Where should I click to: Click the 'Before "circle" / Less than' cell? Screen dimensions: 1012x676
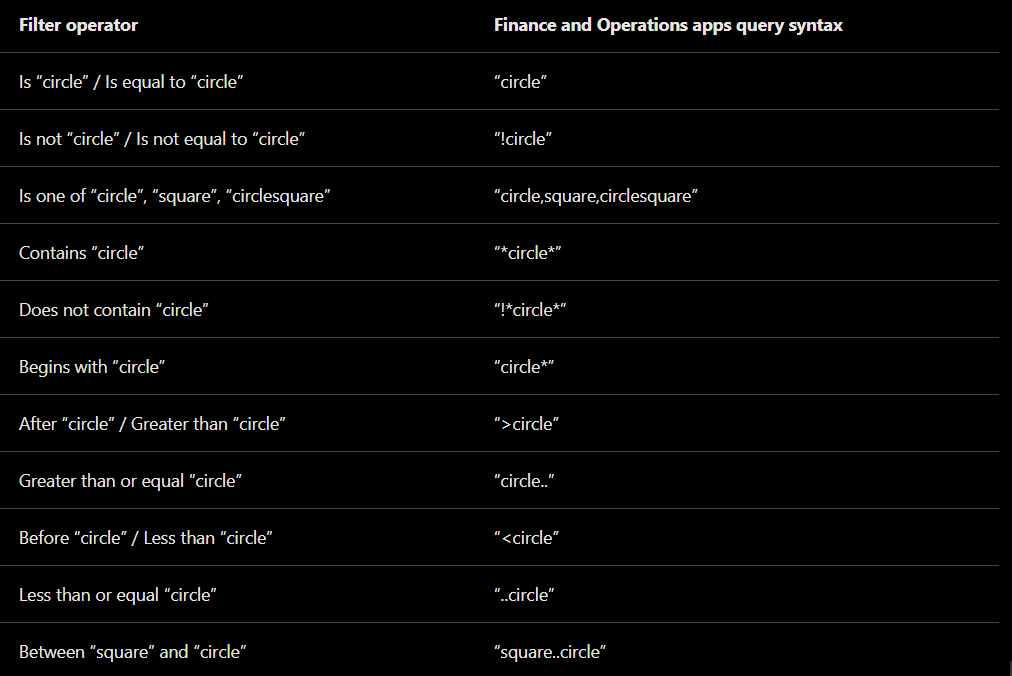coord(146,538)
